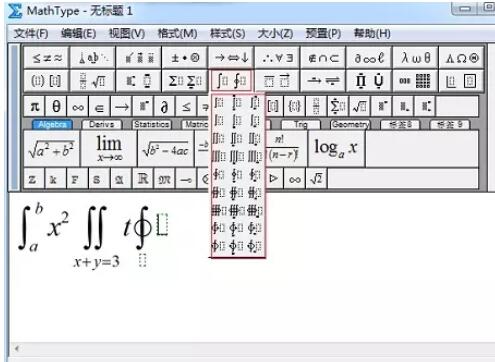Open the miscellaneous symbols palette (∂∞ℓ)
The width and height of the screenshot is (495, 362).
(x=369, y=58)
